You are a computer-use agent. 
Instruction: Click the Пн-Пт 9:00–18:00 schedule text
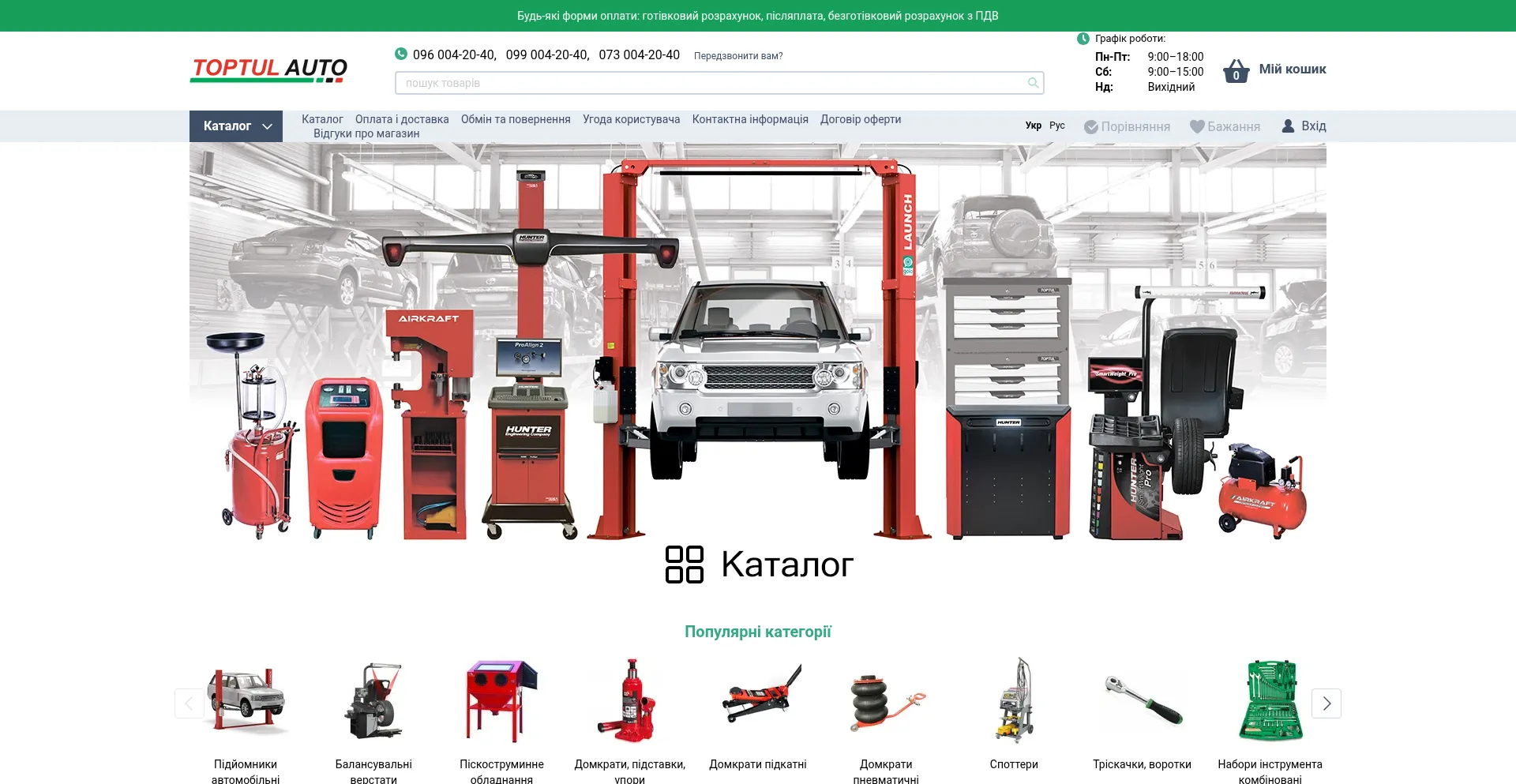(1150, 57)
